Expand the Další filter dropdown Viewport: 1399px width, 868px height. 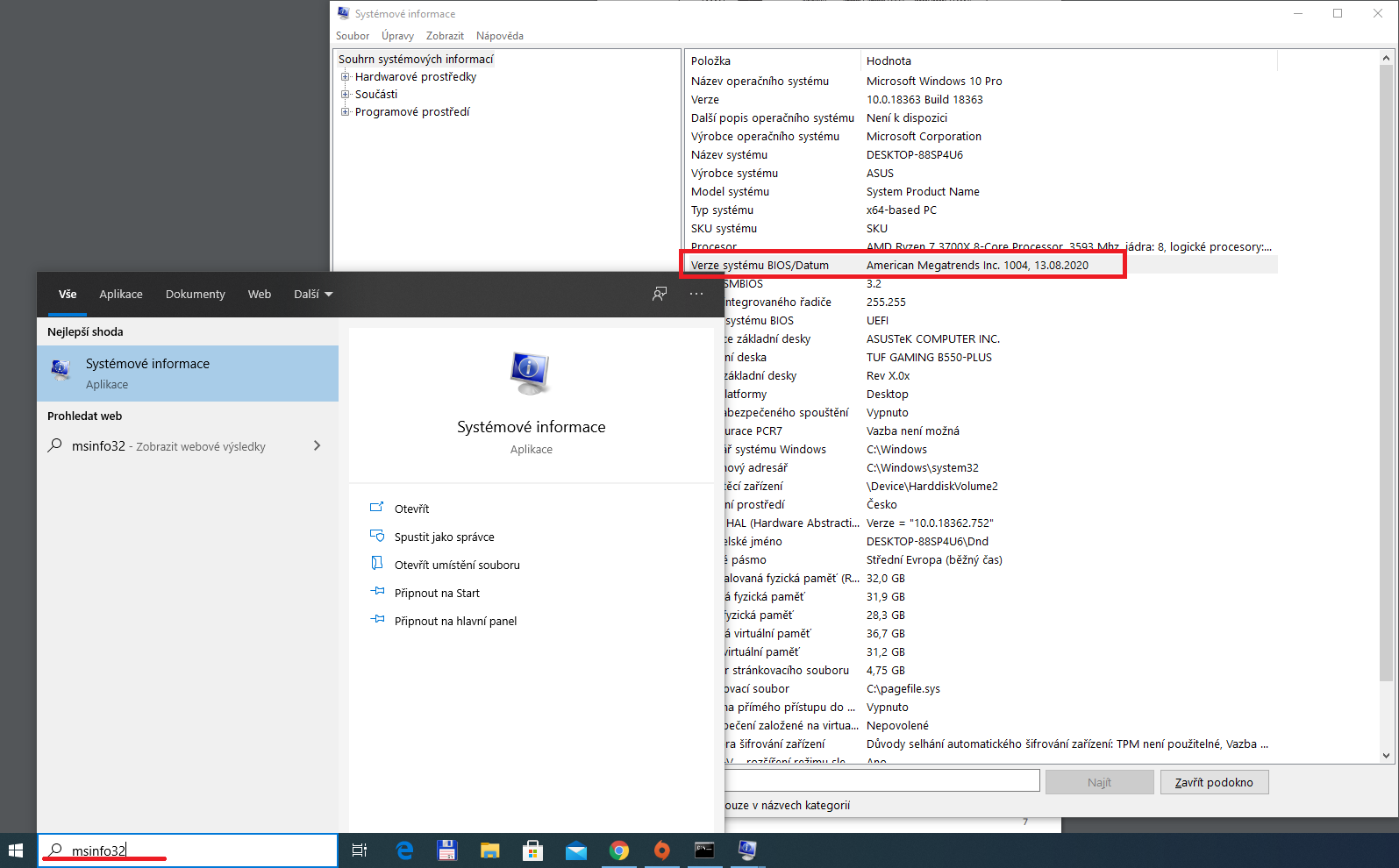[x=313, y=295]
